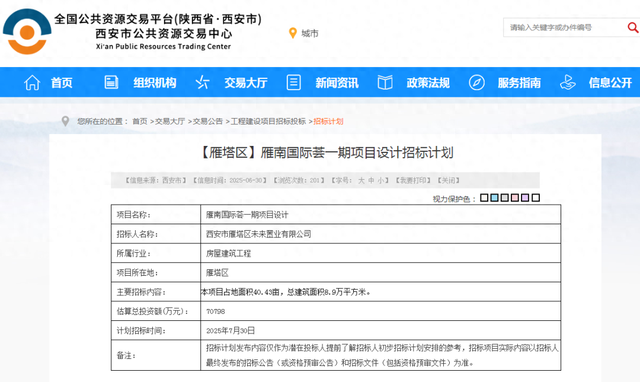Viewport: 640px width, 382px height.
Task: Click the compass icon beside 服务指南
Action: (x=476, y=82)
